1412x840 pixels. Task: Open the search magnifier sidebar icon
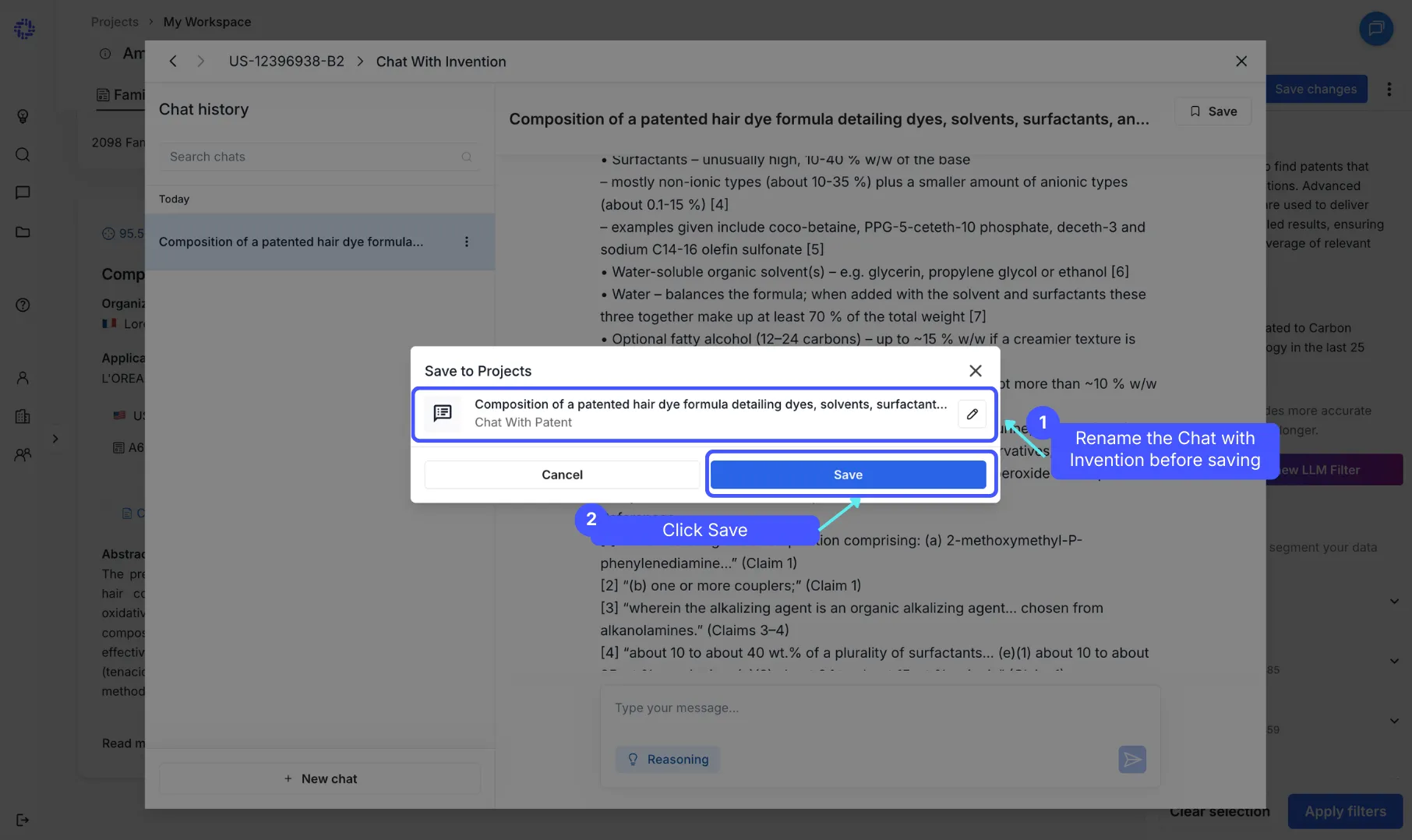point(23,154)
